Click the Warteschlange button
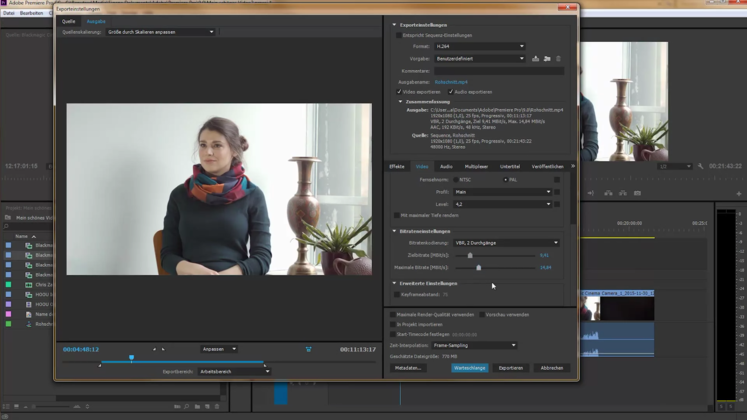This screenshot has height=420, width=747. 469,368
